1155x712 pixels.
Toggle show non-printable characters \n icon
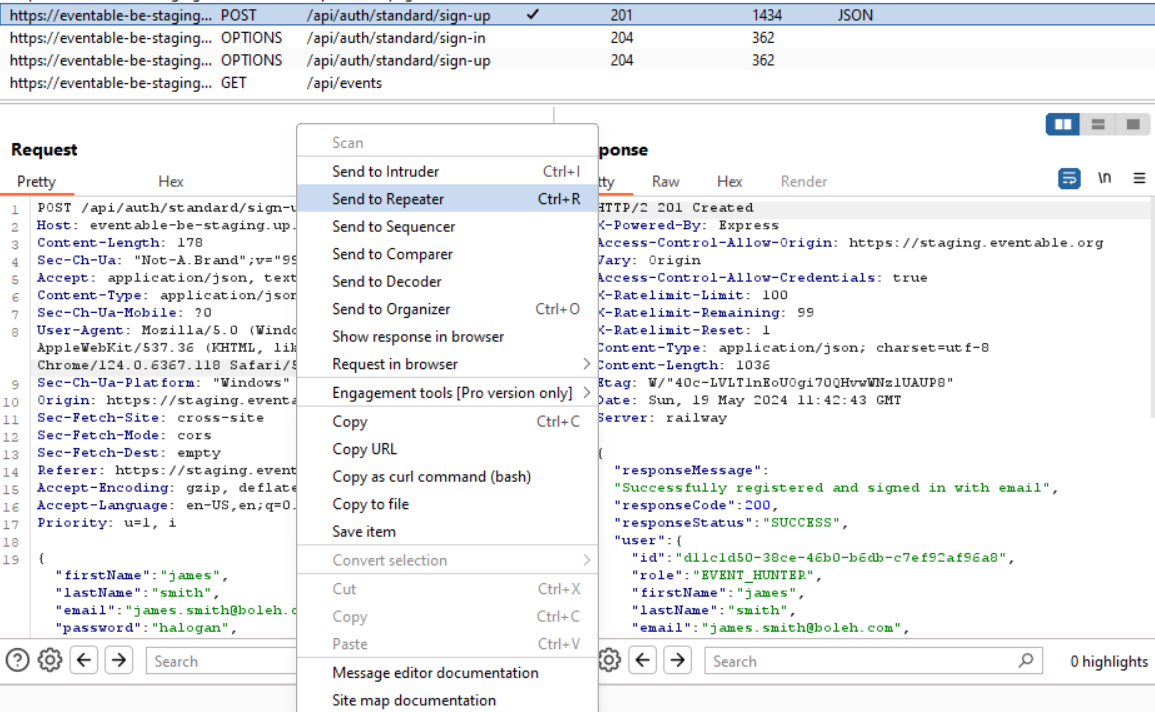point(1104,178)
